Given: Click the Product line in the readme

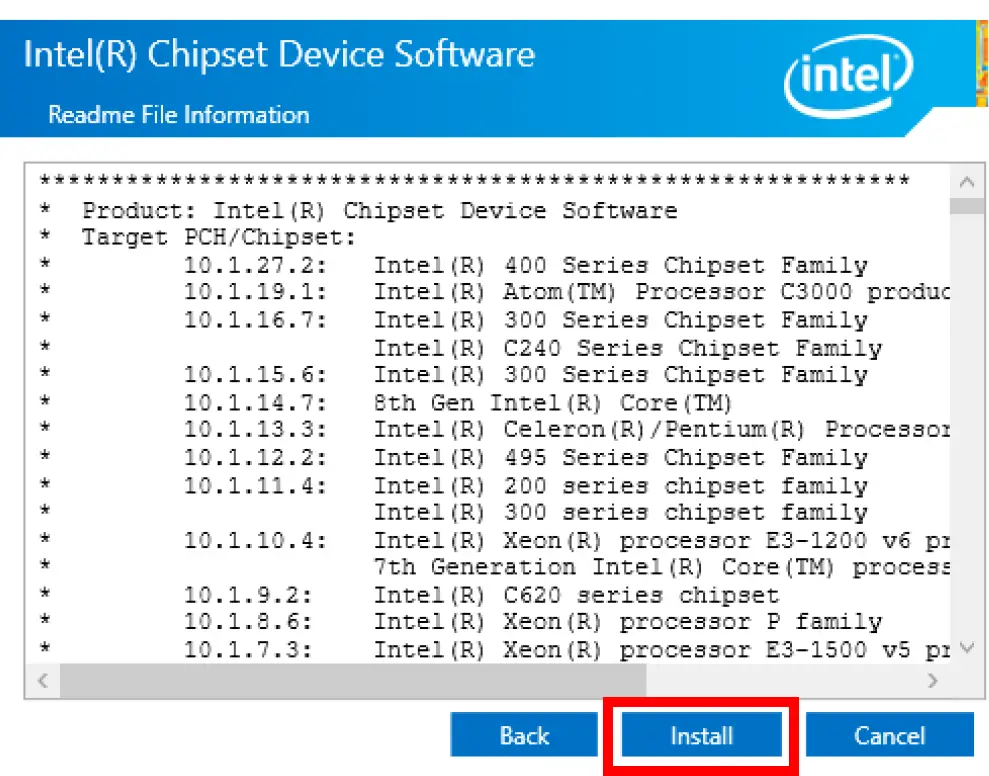Looking at the screenshot, I should [379, 211].
